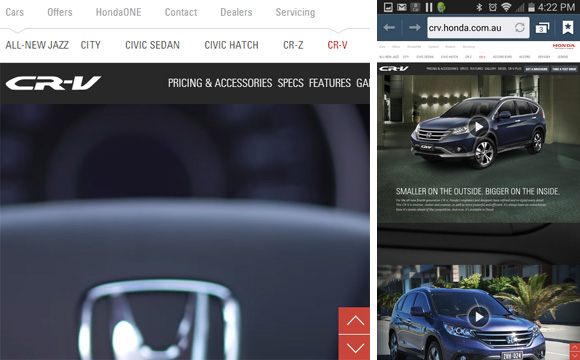Tap the Wi-Fi icon in the status bar
Screen dimensions: 580x360
506,7
